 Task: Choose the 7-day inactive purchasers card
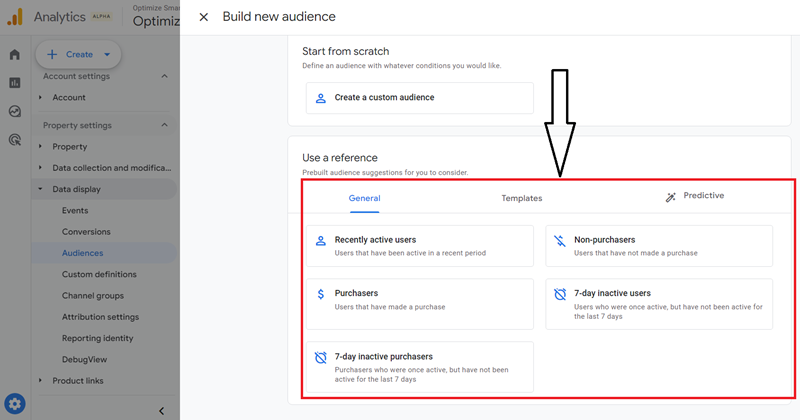tap(419, 367)
